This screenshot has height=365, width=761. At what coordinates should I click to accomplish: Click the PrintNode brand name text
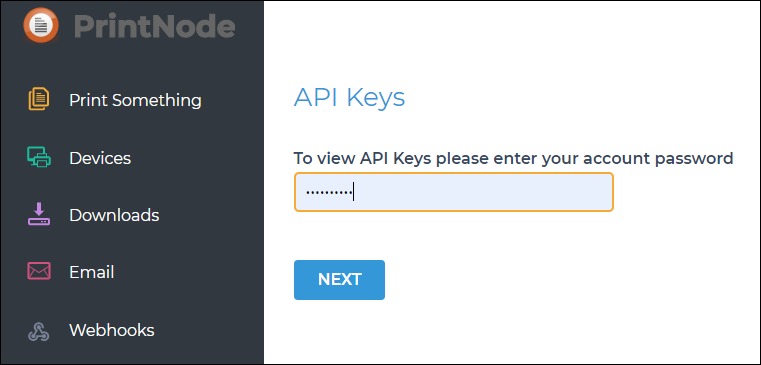coord(154,26)
